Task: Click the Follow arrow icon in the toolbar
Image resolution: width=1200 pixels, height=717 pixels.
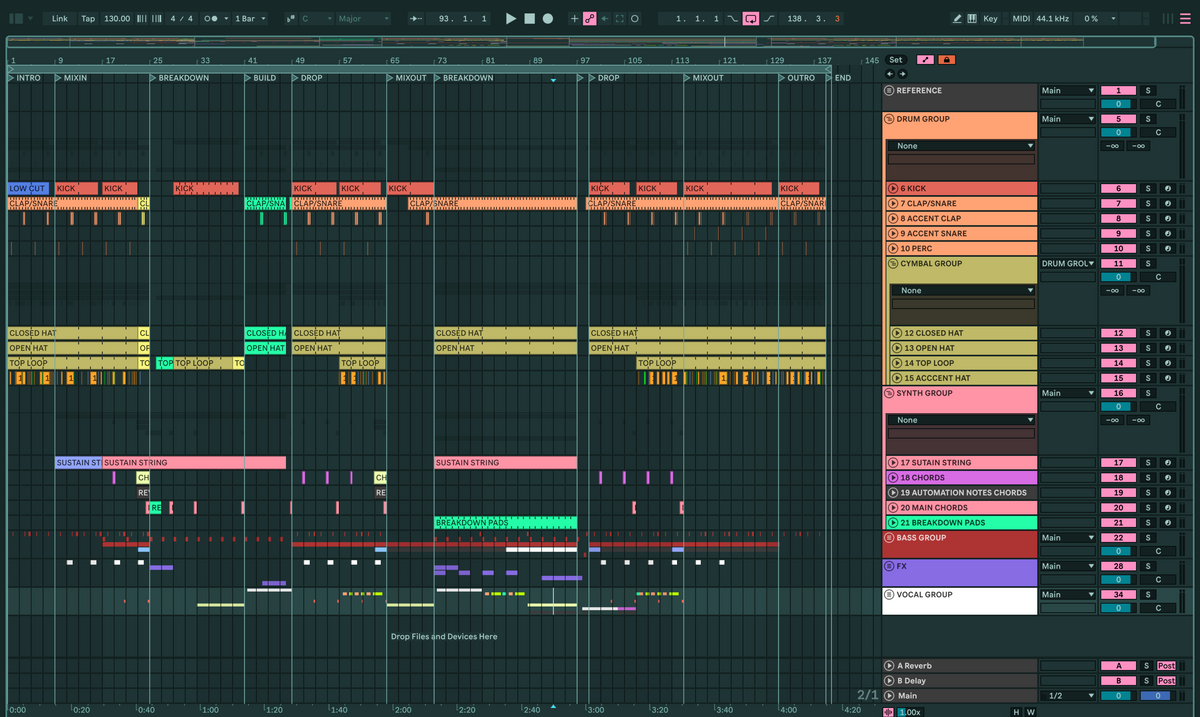Action: (x=605, y=18)
